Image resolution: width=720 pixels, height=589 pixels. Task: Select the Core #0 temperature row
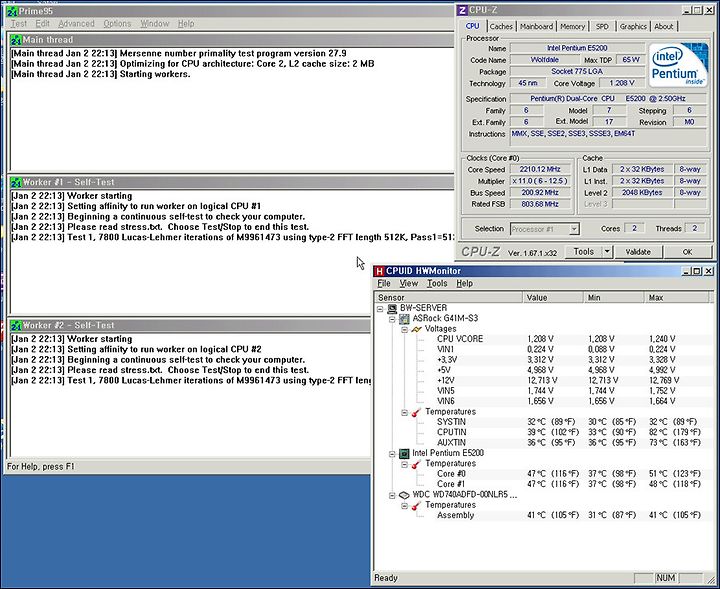tap(544, 473)
